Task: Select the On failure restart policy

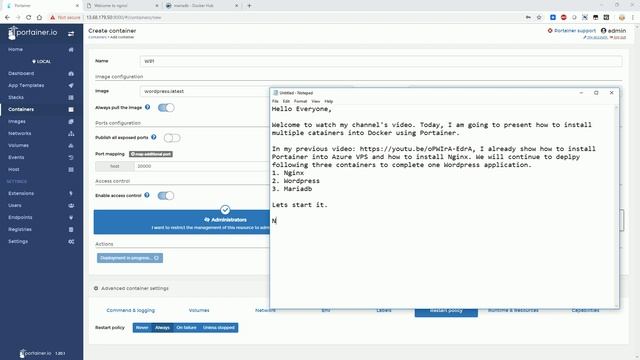Action: click(x=186, y=328)
